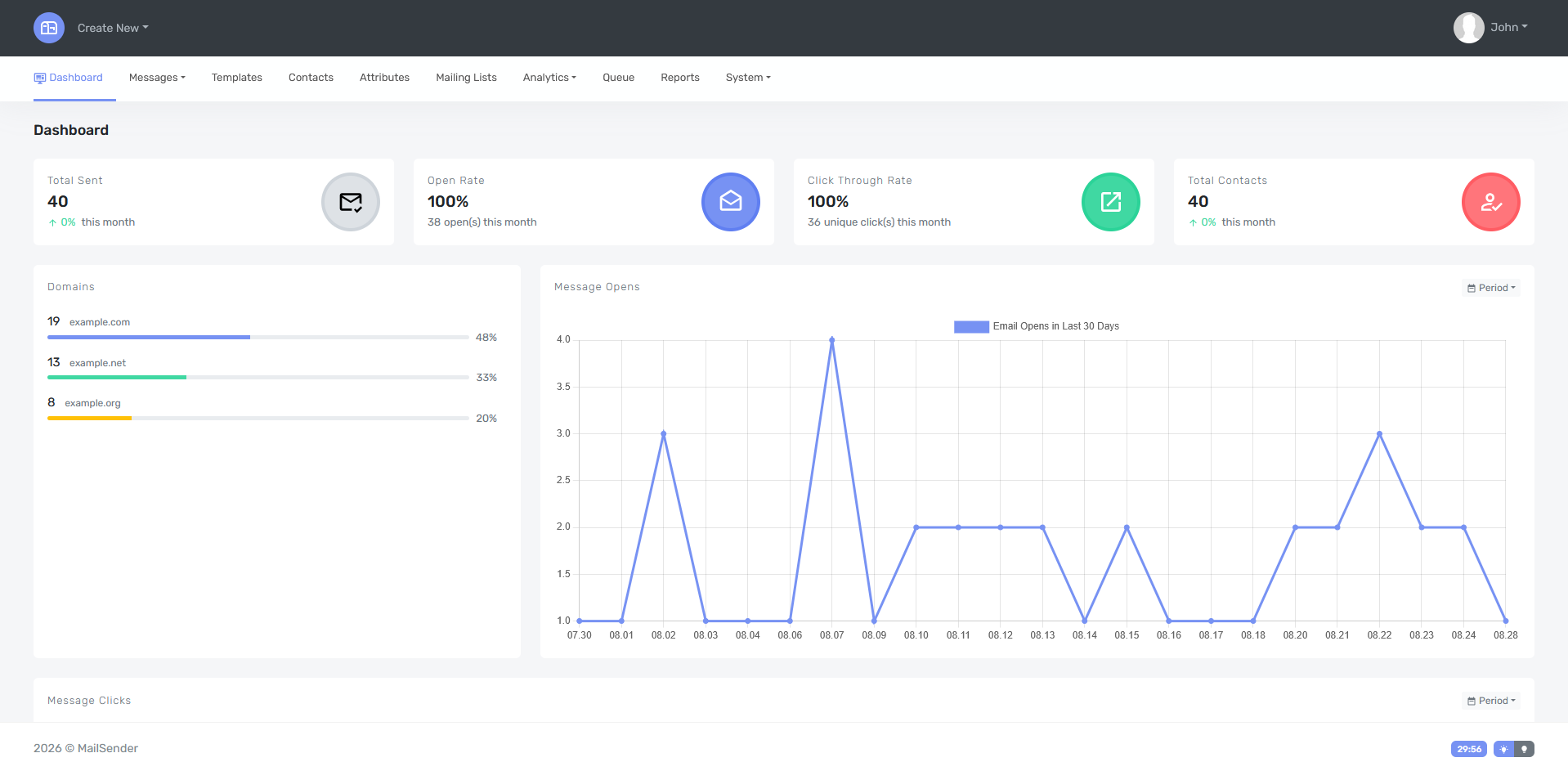Click the Total Sent envelope icon

pyautogui.click(x=351, y=202)
